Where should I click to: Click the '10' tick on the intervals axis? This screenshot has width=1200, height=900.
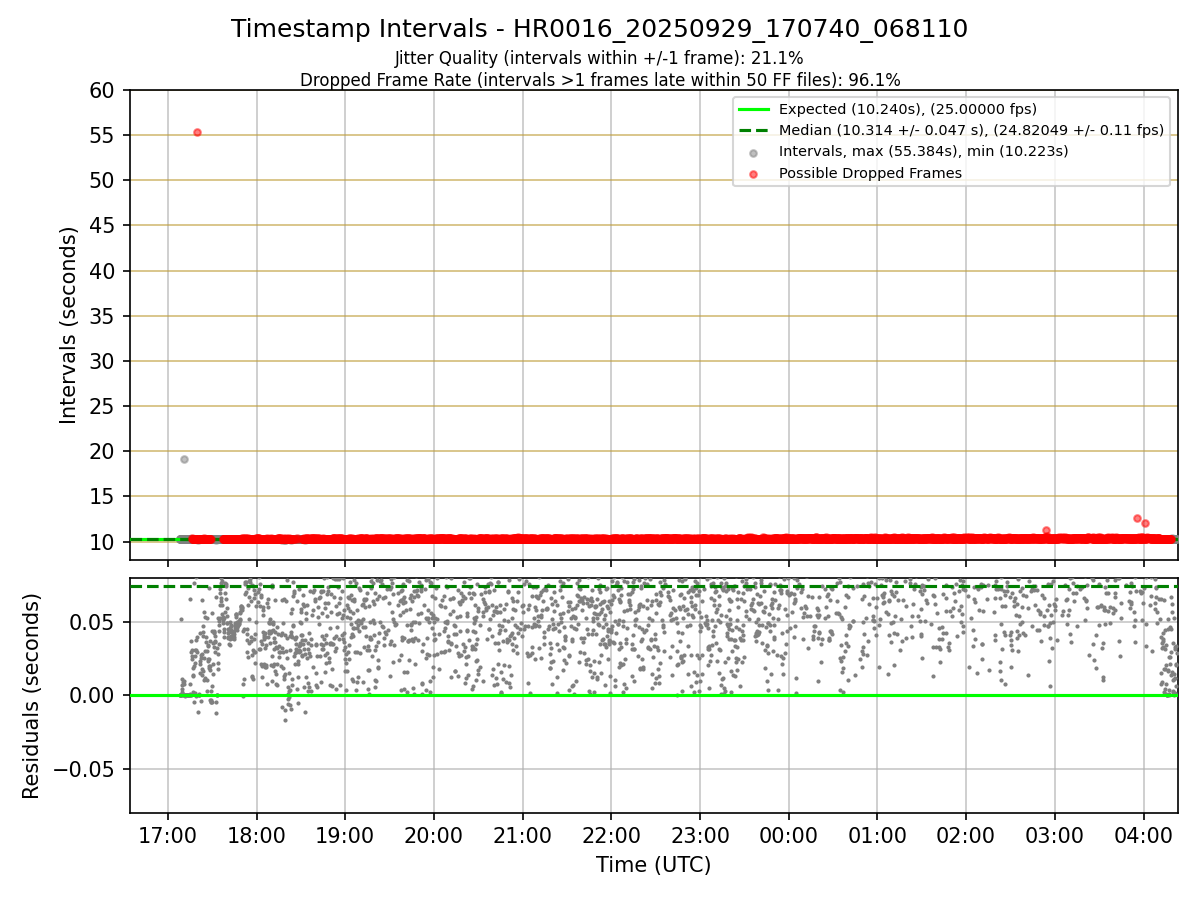103,542
